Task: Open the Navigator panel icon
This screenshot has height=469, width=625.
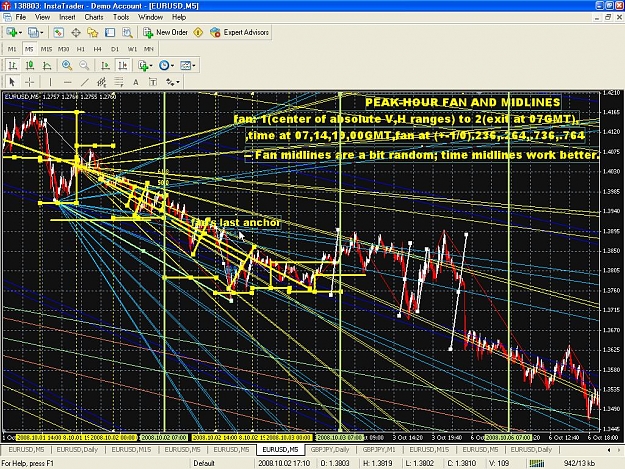Action: pos(92,32)
